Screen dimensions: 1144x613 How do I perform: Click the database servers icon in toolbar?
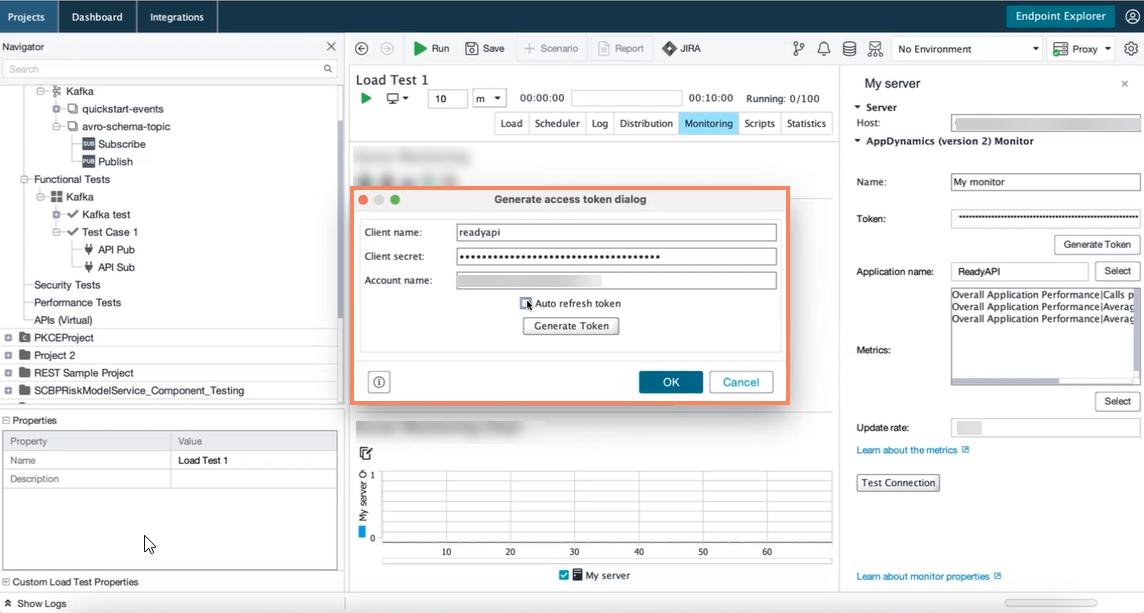tap(848, 48)
